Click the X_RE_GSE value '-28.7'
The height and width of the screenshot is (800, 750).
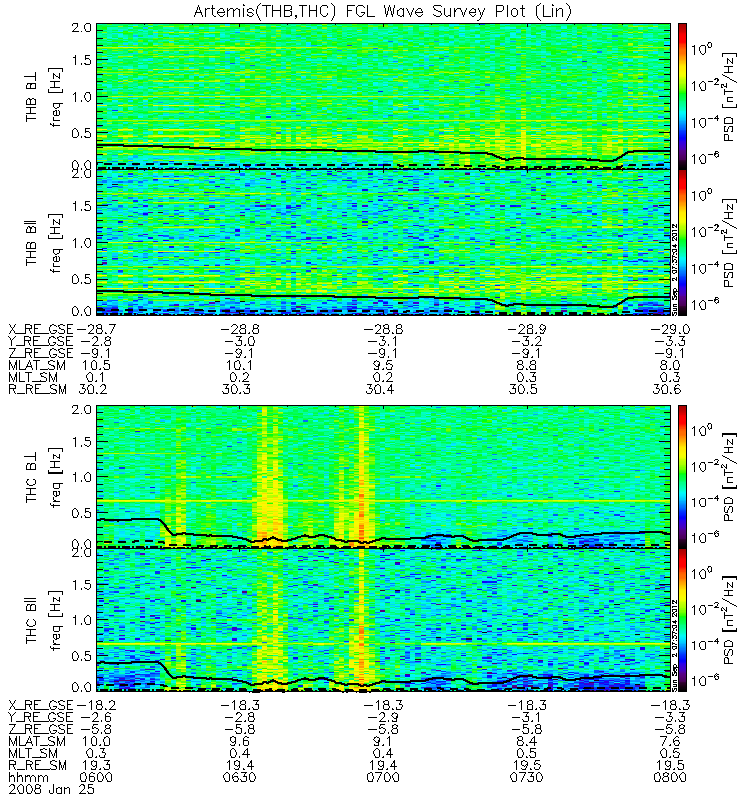pyautogui.click(x=96, y=330)
